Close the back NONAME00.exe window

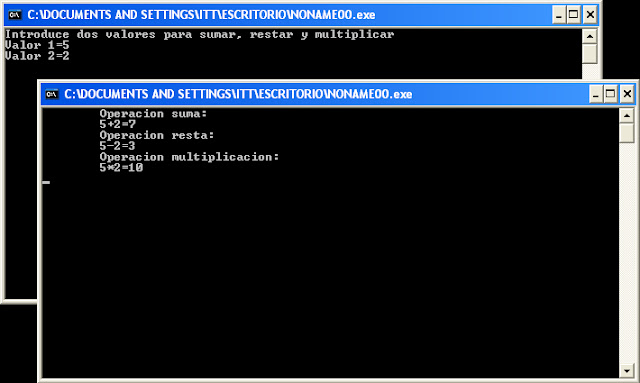click(590, 15)
